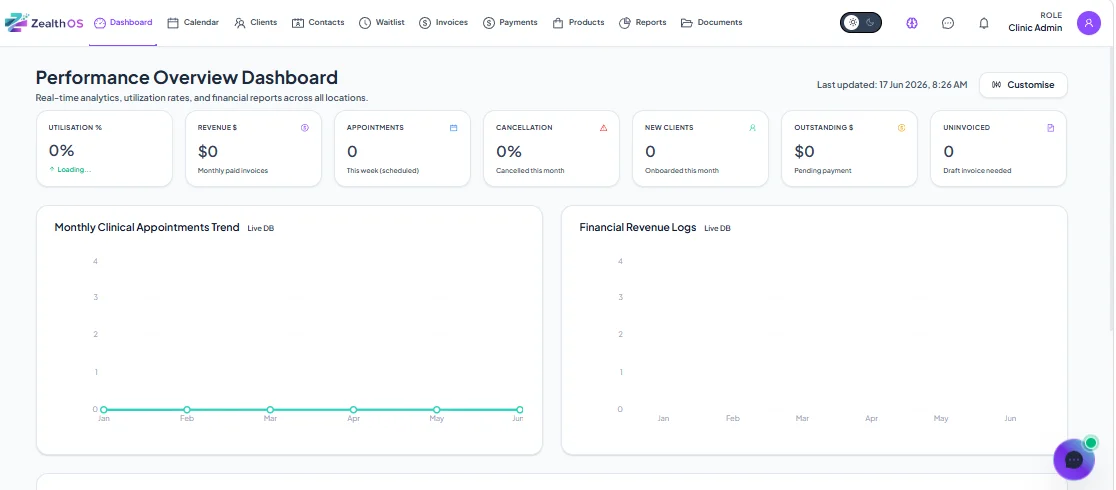Click 'Onboarded this month' text
Screen dimensions: 1116x490
pos(682,171)
